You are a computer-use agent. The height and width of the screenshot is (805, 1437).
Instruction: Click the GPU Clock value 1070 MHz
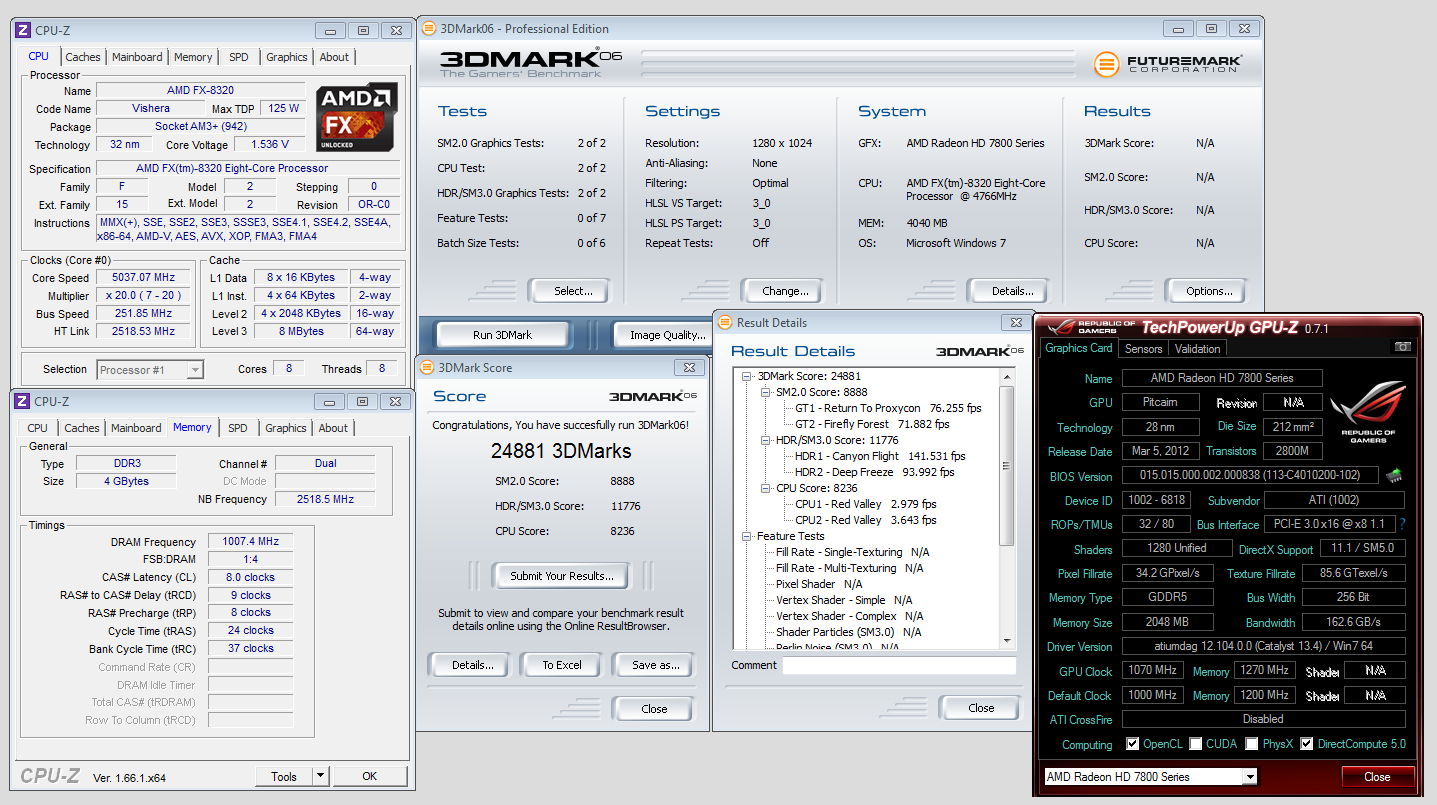[1153, 670]
